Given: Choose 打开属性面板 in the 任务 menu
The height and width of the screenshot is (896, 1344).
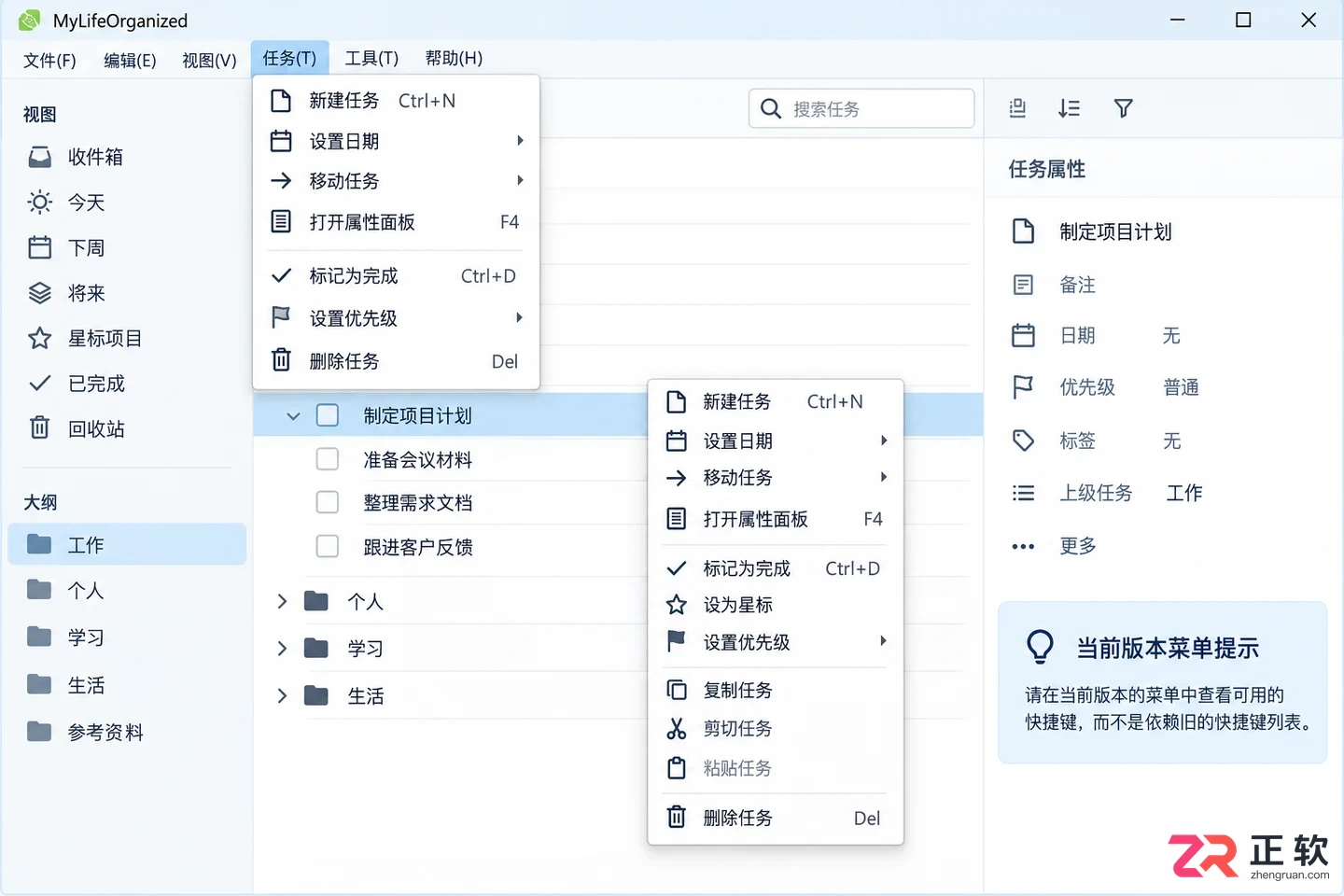Looking at the screenshot, I should pyautogui.click(x=396, y=222).
